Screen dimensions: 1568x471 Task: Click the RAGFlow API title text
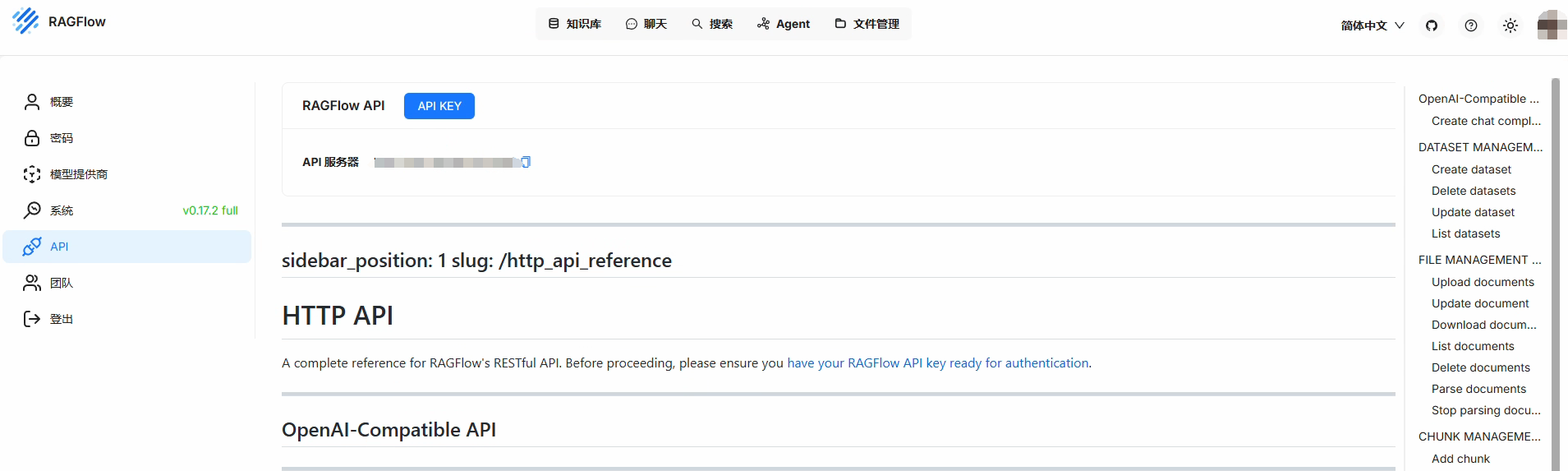tap(343, 106)
